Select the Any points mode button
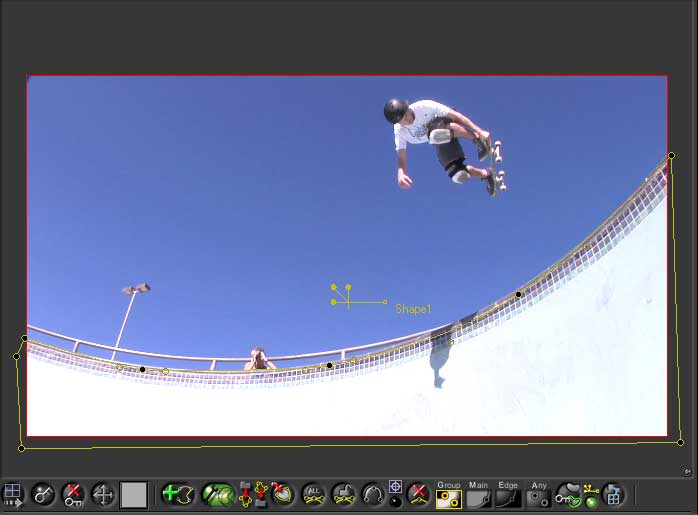Screen dimensions: 698x515 pyautogui.click(x=538, y=499)
